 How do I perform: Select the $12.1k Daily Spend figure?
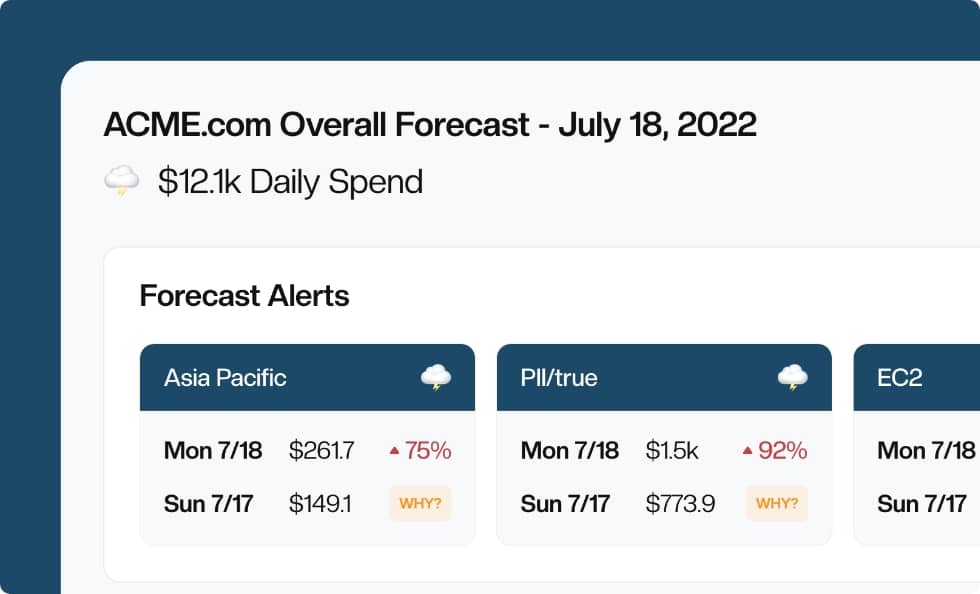point(288,181)
